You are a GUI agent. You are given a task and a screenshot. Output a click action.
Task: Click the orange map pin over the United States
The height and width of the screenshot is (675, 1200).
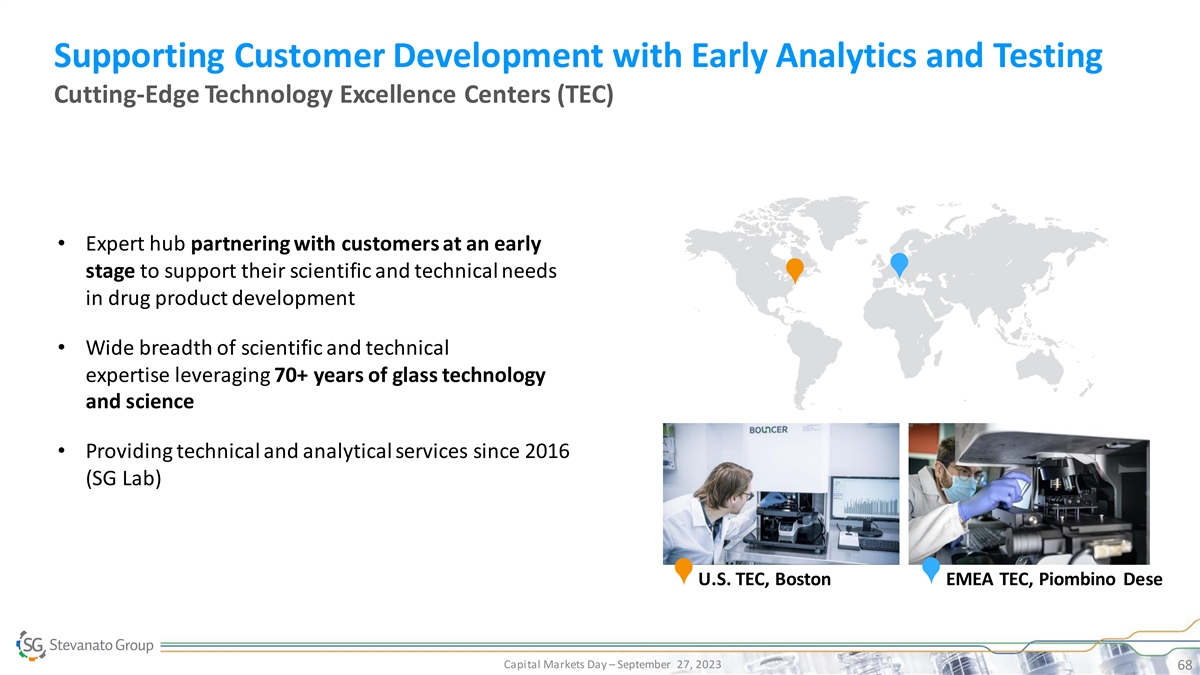coord(794,269)
